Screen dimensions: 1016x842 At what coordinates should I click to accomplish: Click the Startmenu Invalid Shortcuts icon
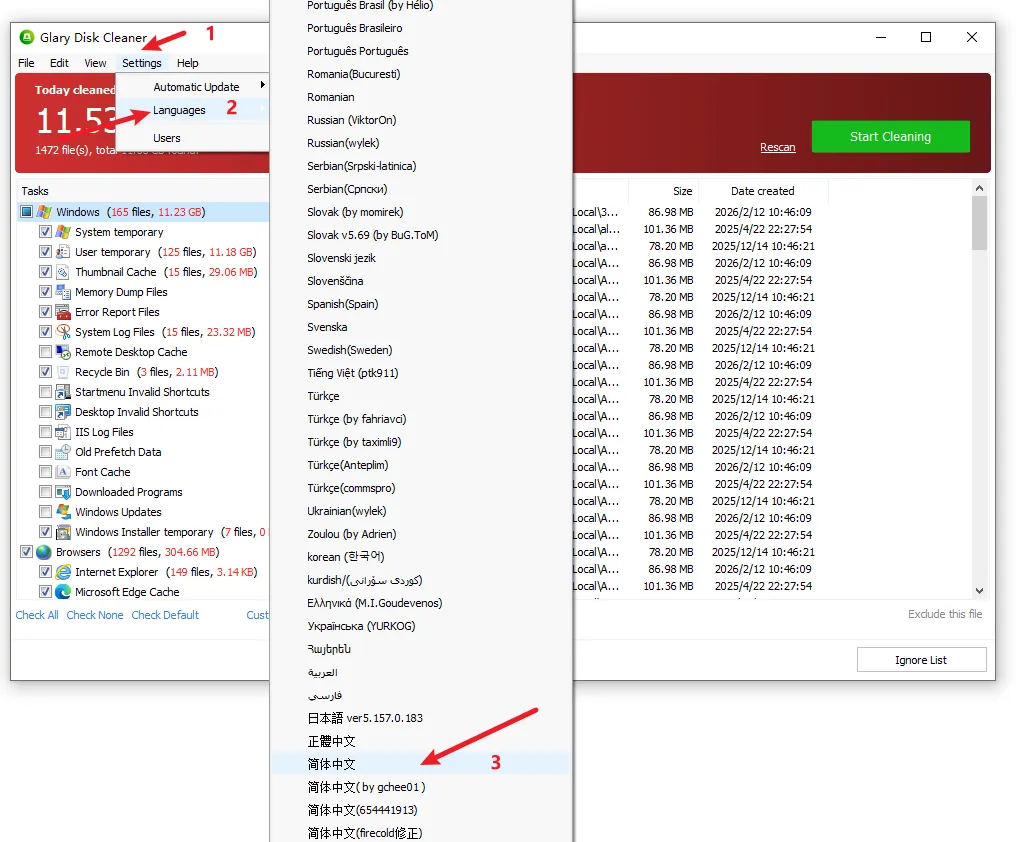click(x=63, y=392)
